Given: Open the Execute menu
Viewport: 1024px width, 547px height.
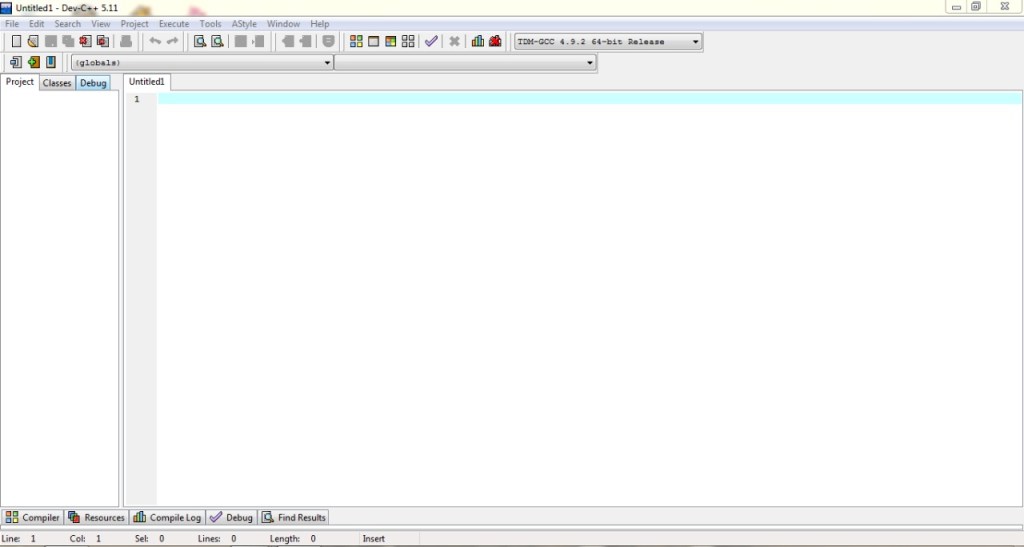Looking at the screenshot, I should (173, 24).
